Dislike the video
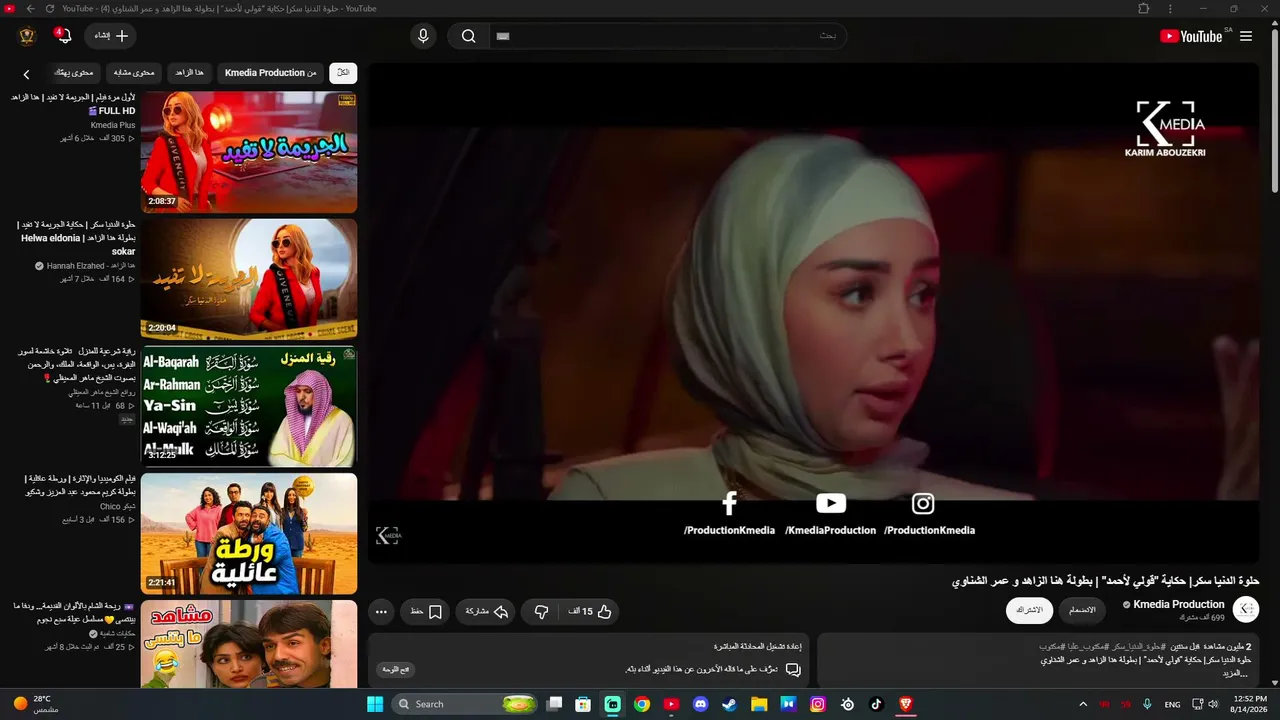This screenshot has width=1280, height=720. pyautogui.click(x=542, y=612)
